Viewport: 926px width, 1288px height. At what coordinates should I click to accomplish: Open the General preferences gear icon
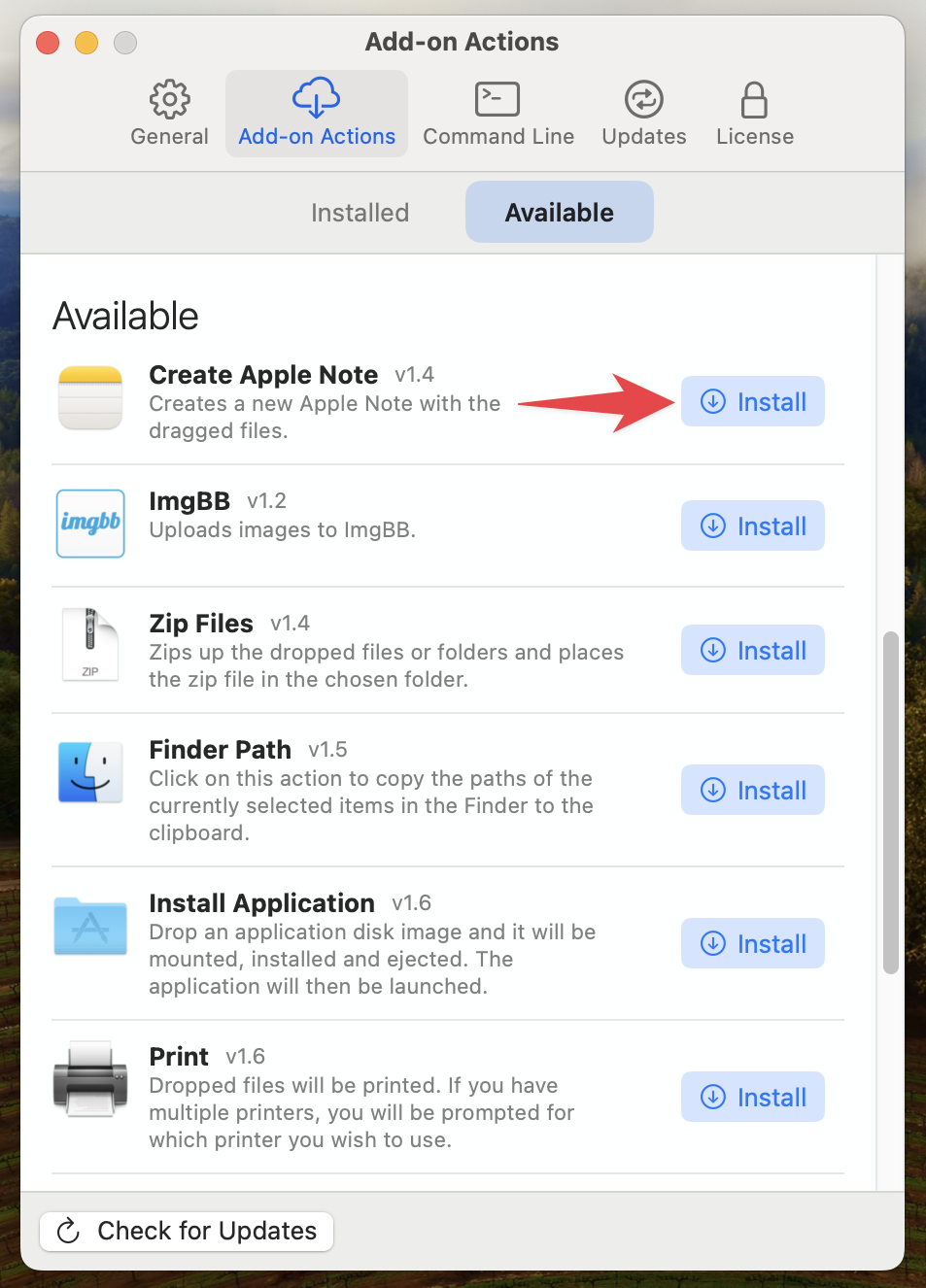[169, 99]
